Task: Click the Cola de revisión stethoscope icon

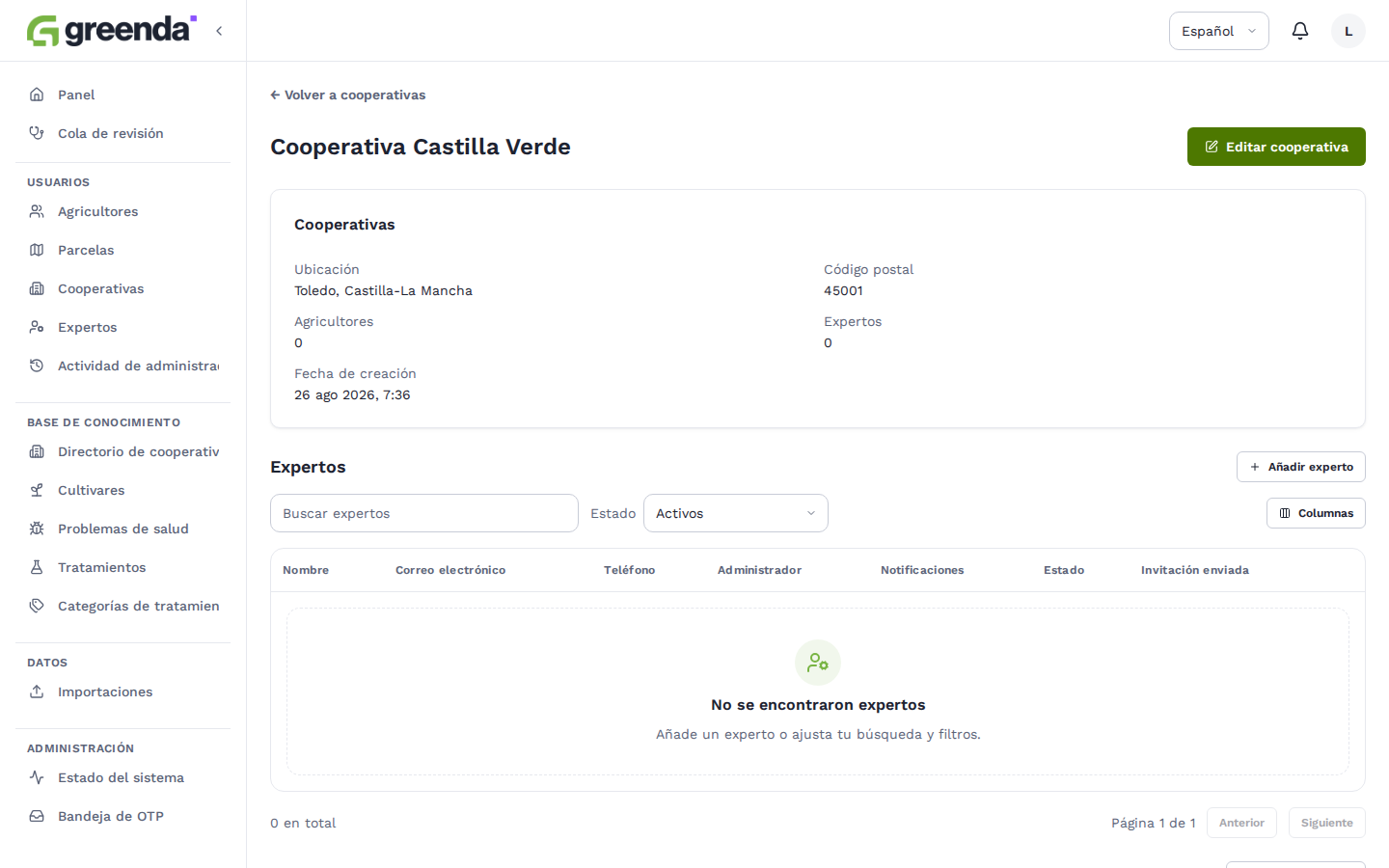Action: point(37,133)
